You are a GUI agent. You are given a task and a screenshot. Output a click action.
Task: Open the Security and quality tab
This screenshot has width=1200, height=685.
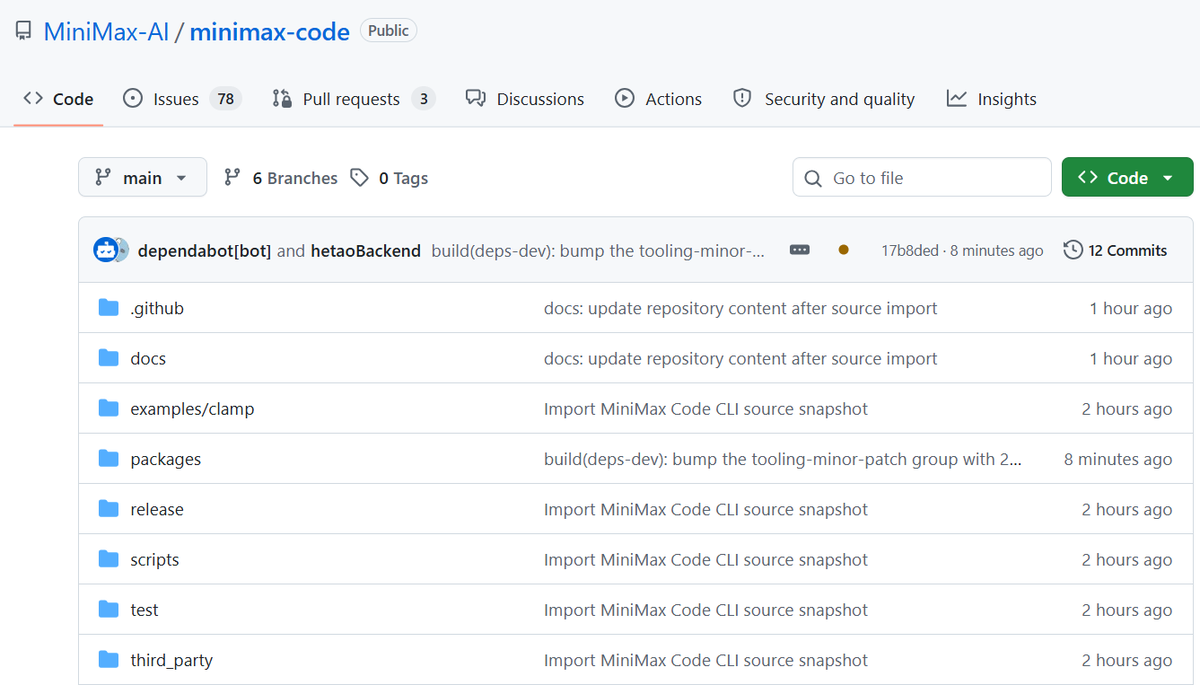click(823, 99)
